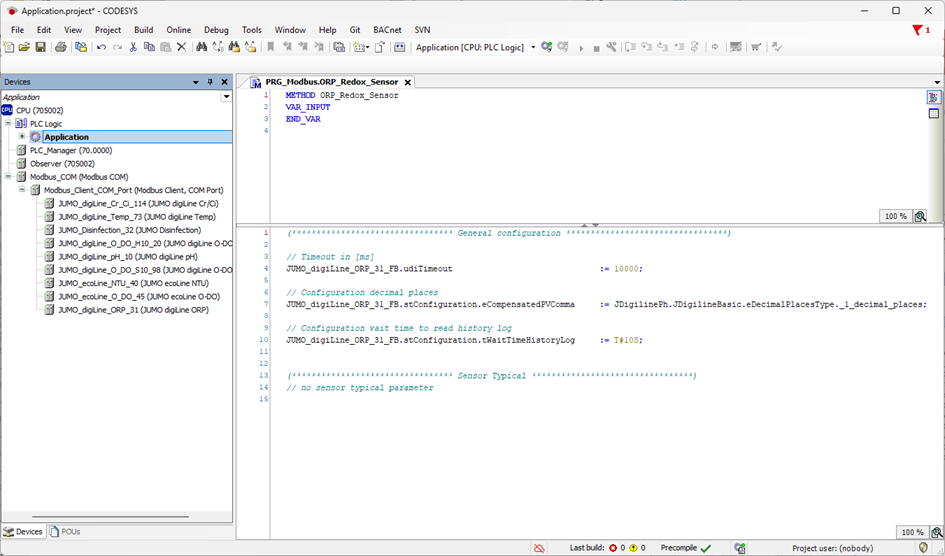Open the SVN menu
The height and width of the screenshot is (556, 945).
click(x=422, y=30)
